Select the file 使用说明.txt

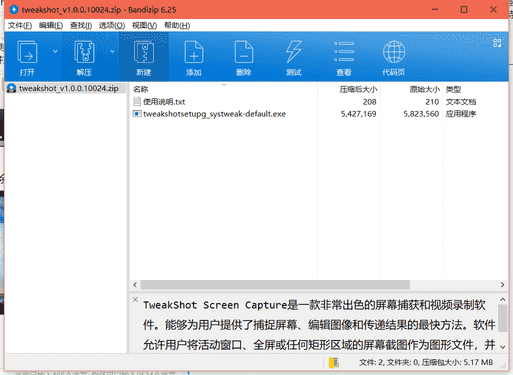pos(164,102)
